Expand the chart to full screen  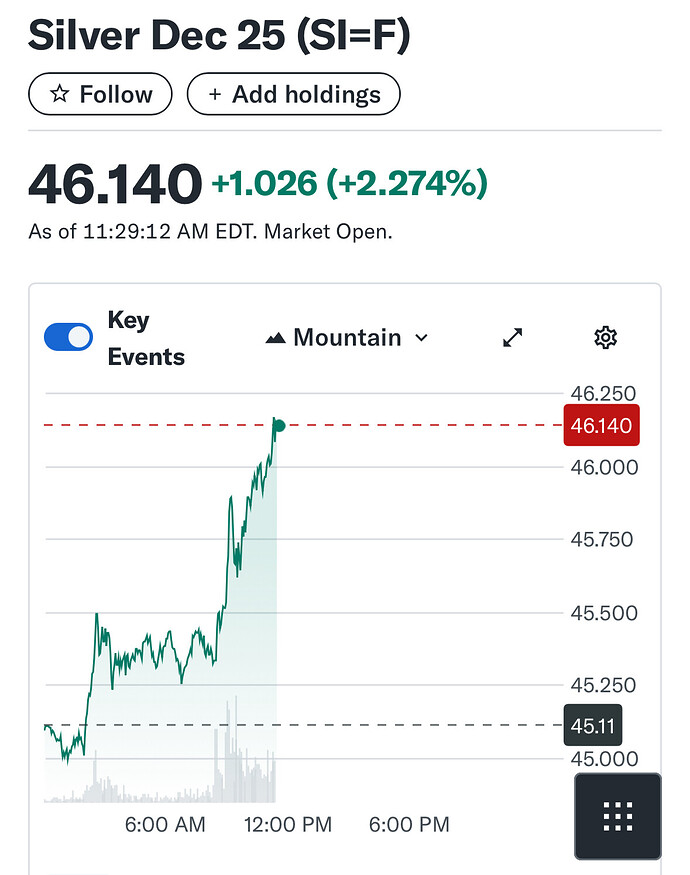coord(513,338)
